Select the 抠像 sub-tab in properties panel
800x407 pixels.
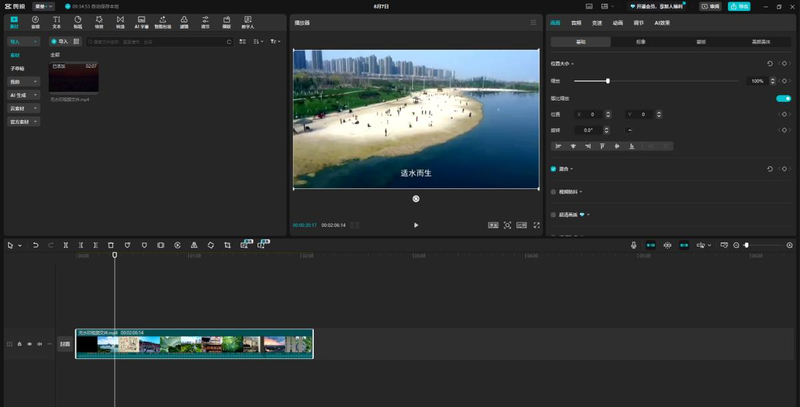pyautogui.click(x=640, y=42)
